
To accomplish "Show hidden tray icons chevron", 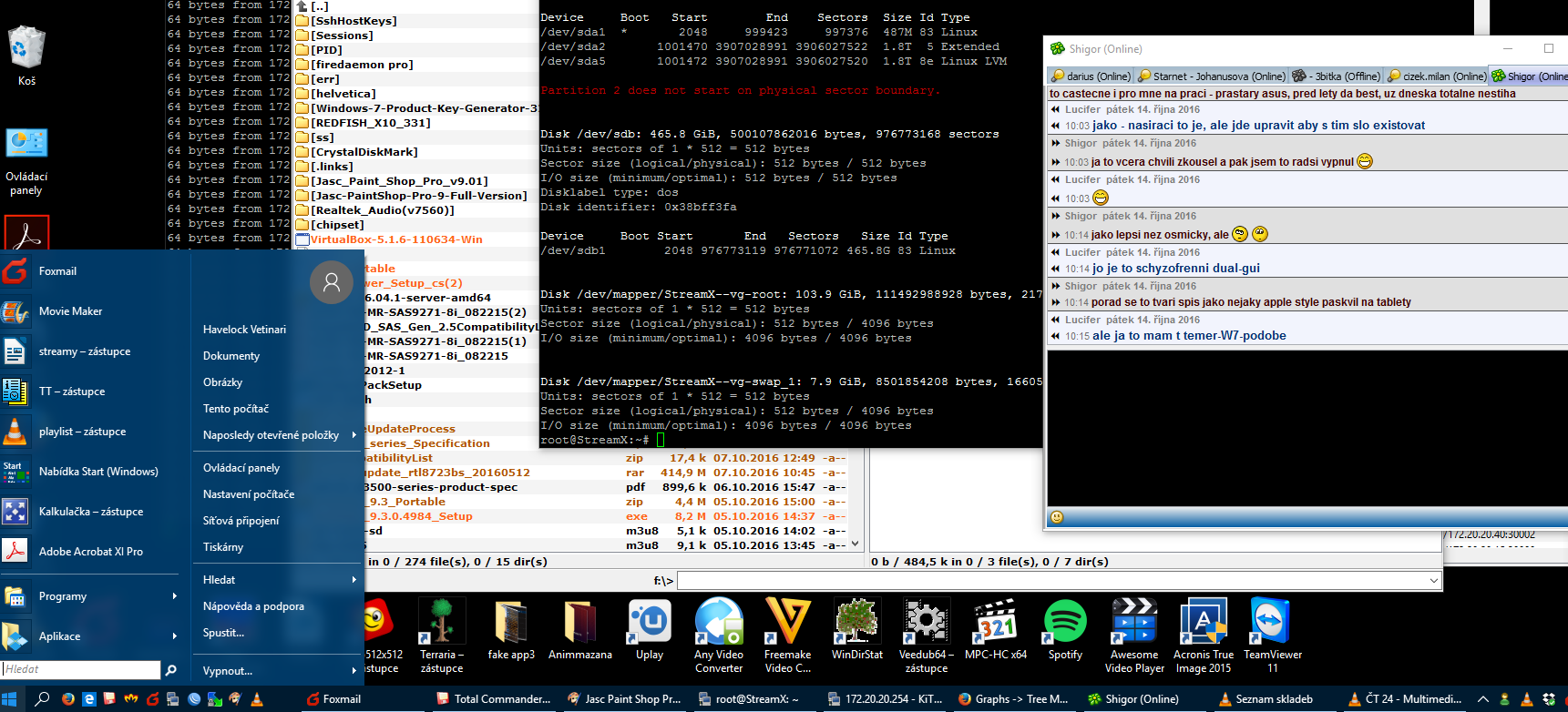I will tap(1483, 699).
